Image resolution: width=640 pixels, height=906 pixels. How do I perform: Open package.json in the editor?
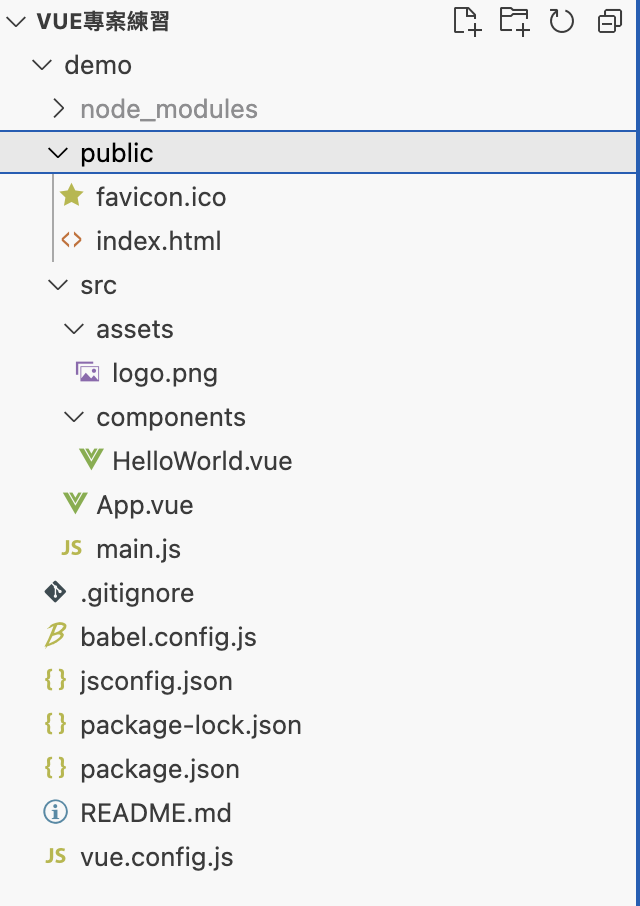pyautogui.click(x=160, y=769)
